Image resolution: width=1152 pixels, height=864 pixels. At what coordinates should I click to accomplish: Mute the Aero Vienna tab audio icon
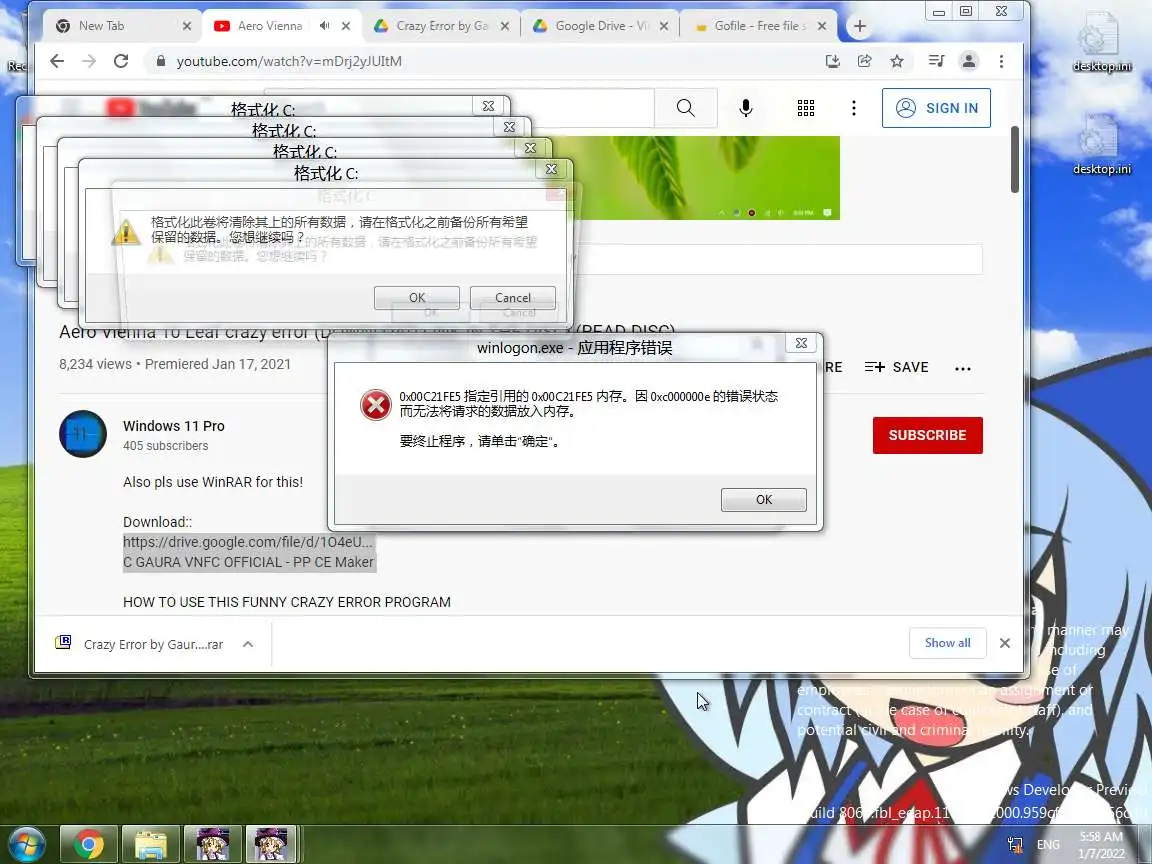coord(324,26)
